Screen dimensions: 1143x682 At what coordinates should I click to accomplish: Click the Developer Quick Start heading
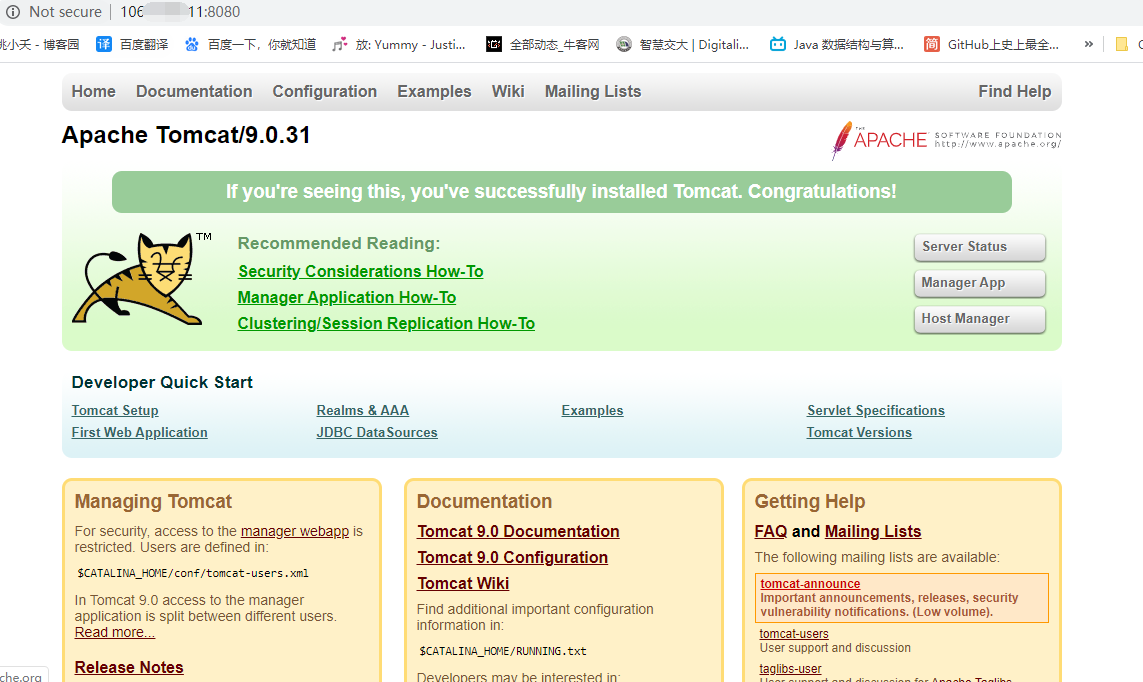(162, 383)
